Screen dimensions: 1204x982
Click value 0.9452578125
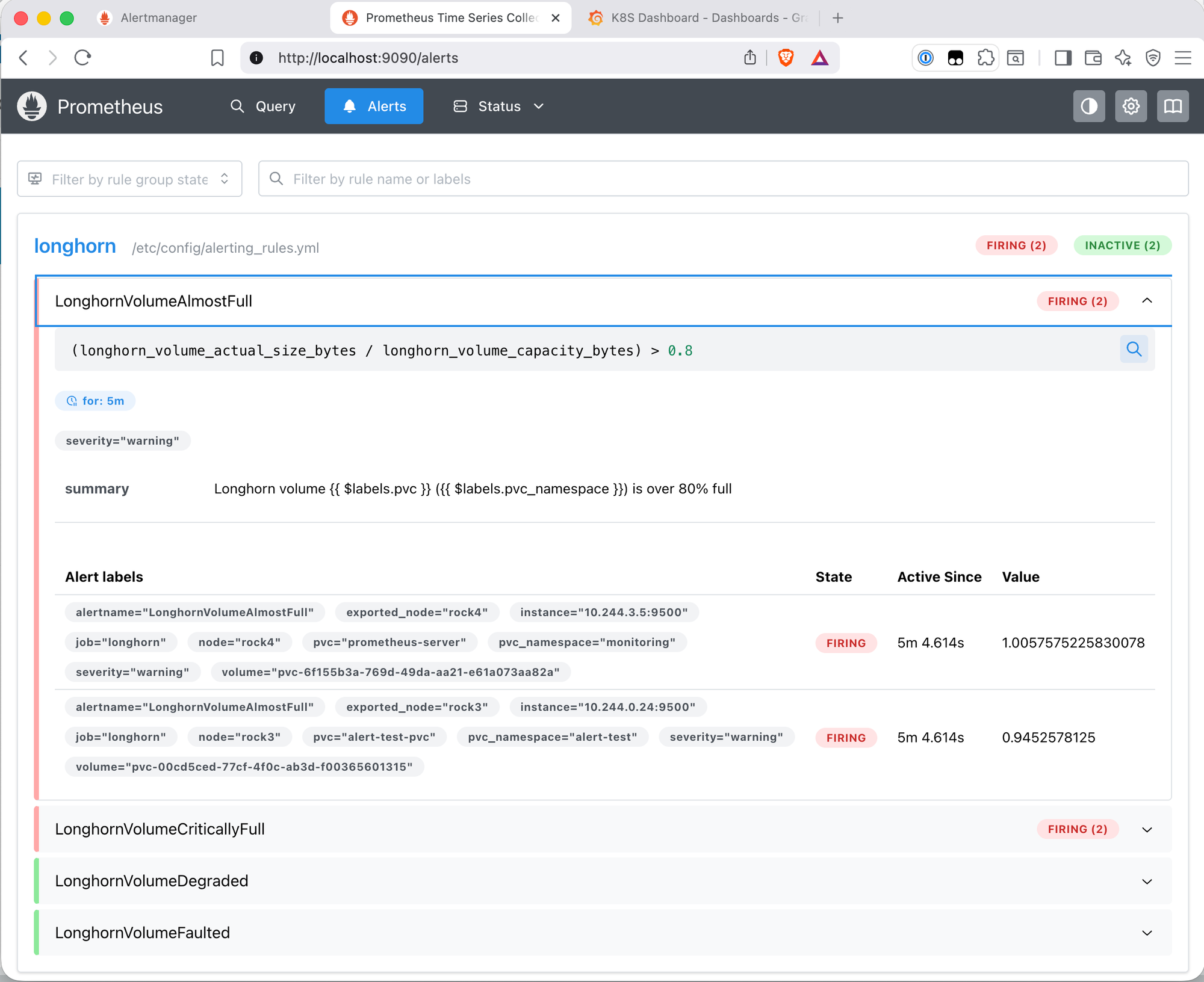pyautogui.click(x=1048, y=738)
